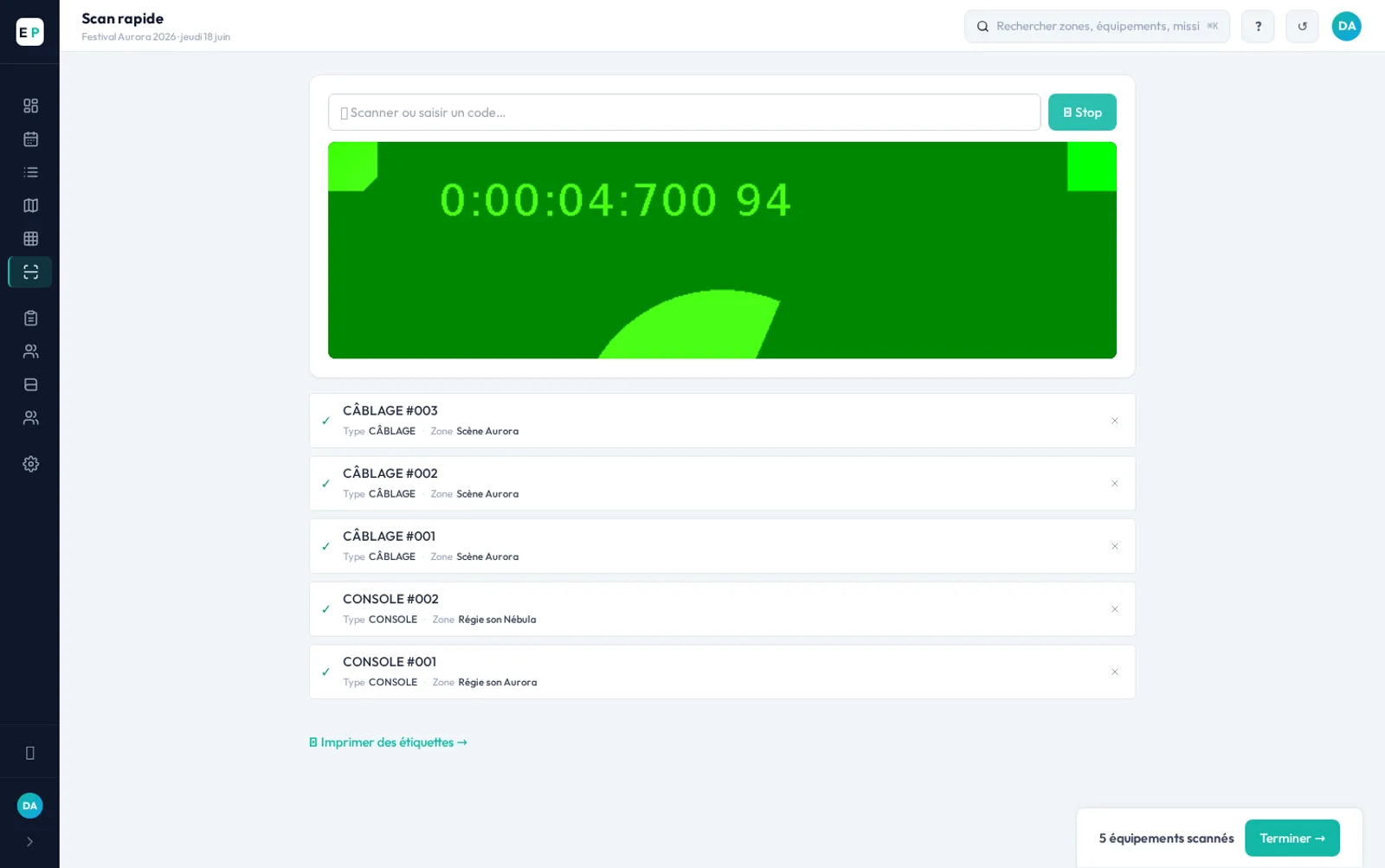Viewport: 1385px width, 868px height.
Task: Click the '5 équipements scannés' counter
Action: pyautogui.click(x=1166, y=839)
